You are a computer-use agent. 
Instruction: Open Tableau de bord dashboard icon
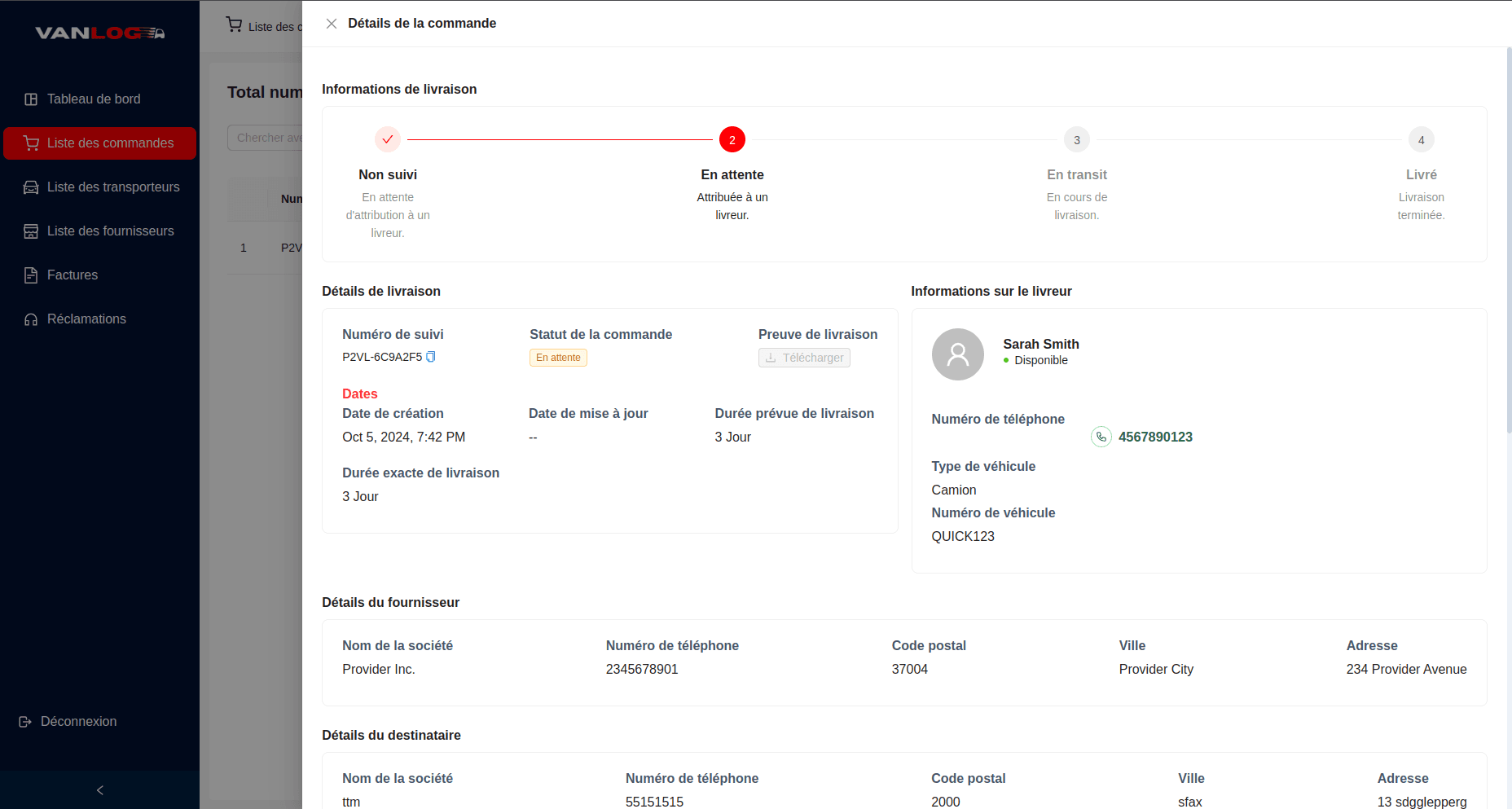31,99
